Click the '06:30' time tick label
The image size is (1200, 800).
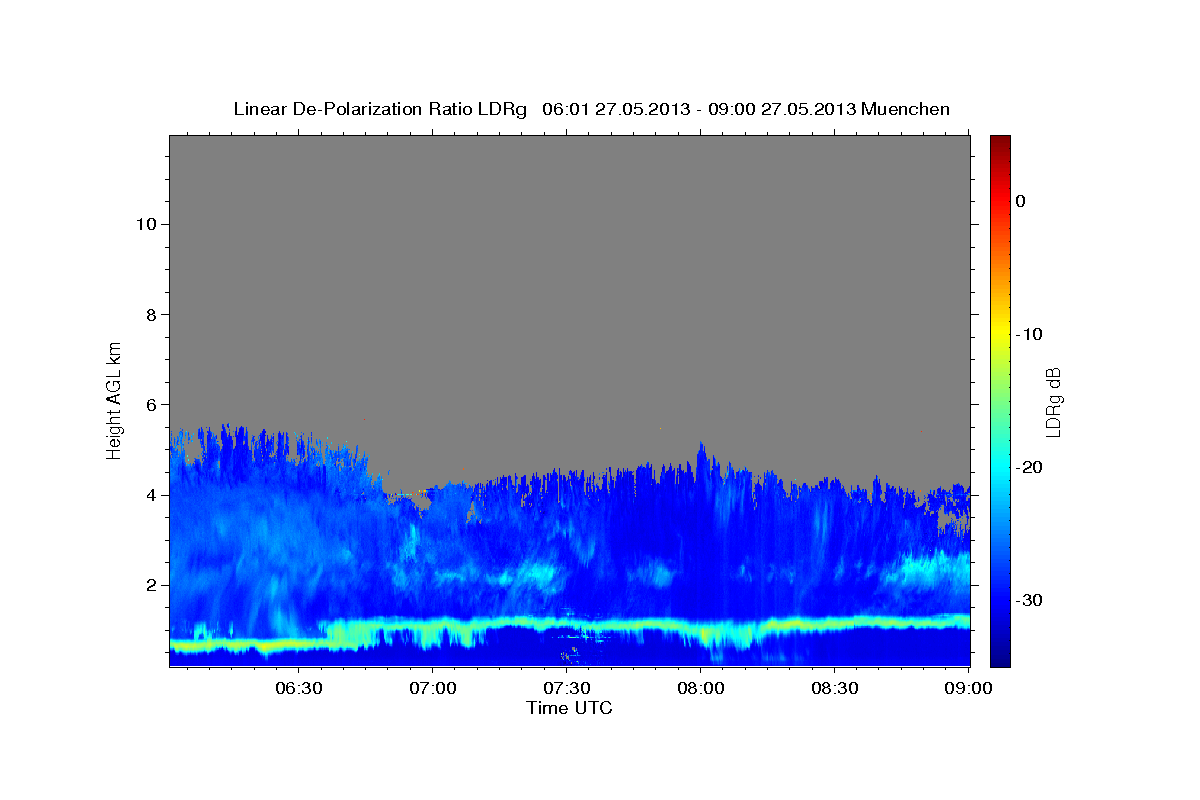coord(298,689)
